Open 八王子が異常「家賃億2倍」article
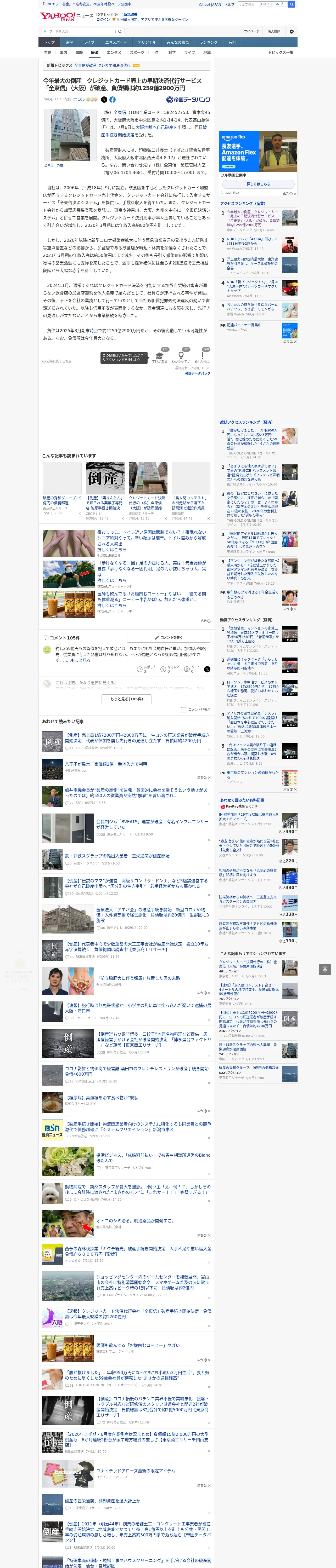Image resolution: width=336 pixels, height=1568 pixels. pyautogui.click(x=106, y=764)
